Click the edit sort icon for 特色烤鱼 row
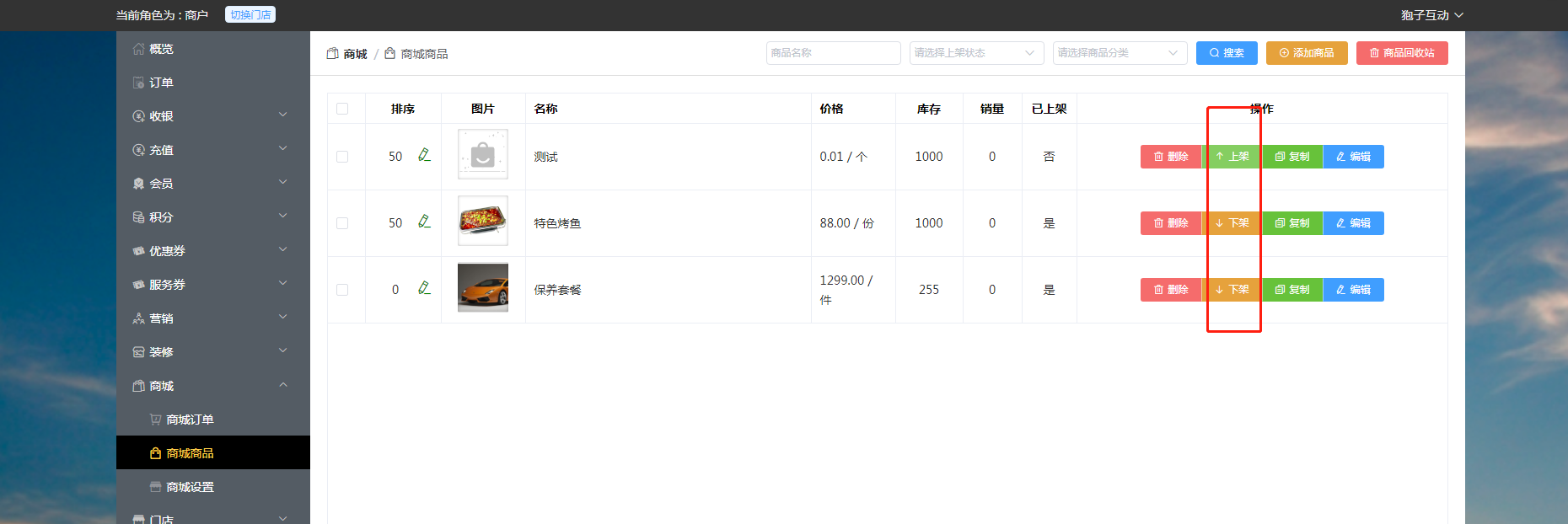The height and width of the screenshot is (524, 1568). click(x=424, y=222)
